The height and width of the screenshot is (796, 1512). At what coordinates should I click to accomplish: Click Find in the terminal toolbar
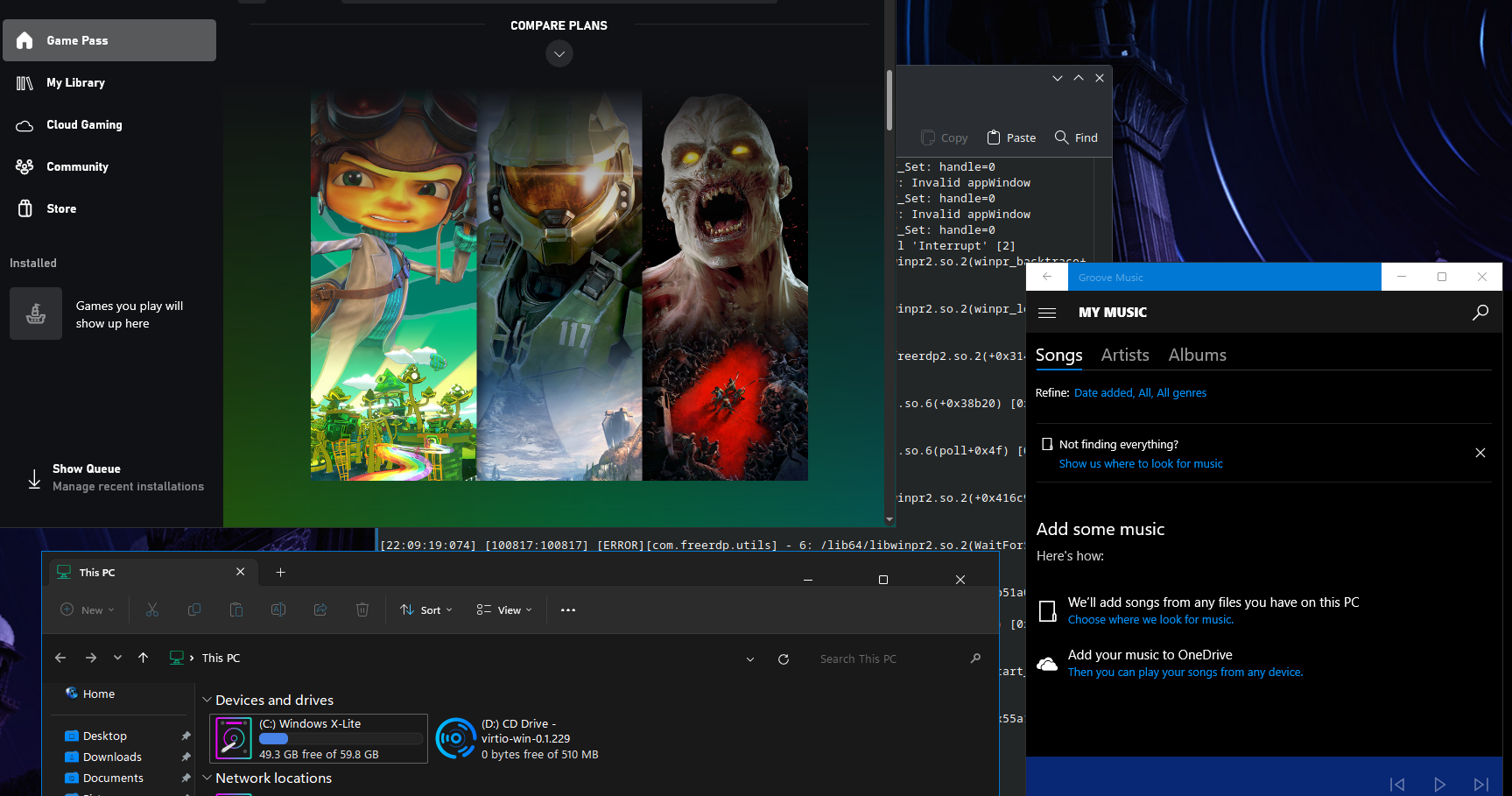point(1076,137)
